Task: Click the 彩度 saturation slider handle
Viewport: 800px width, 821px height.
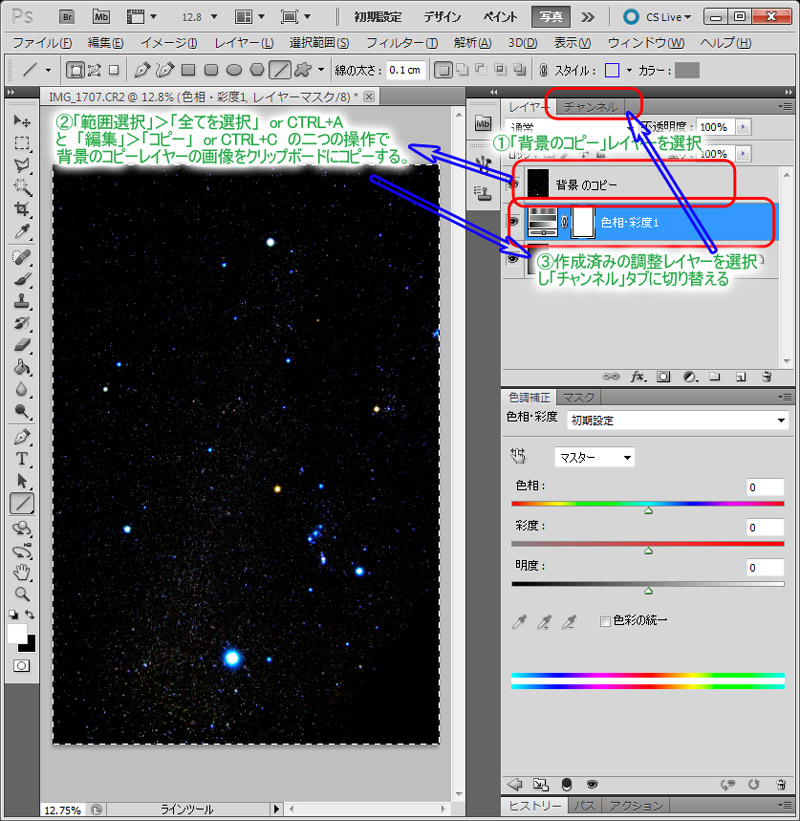Action: pos(648,550)
